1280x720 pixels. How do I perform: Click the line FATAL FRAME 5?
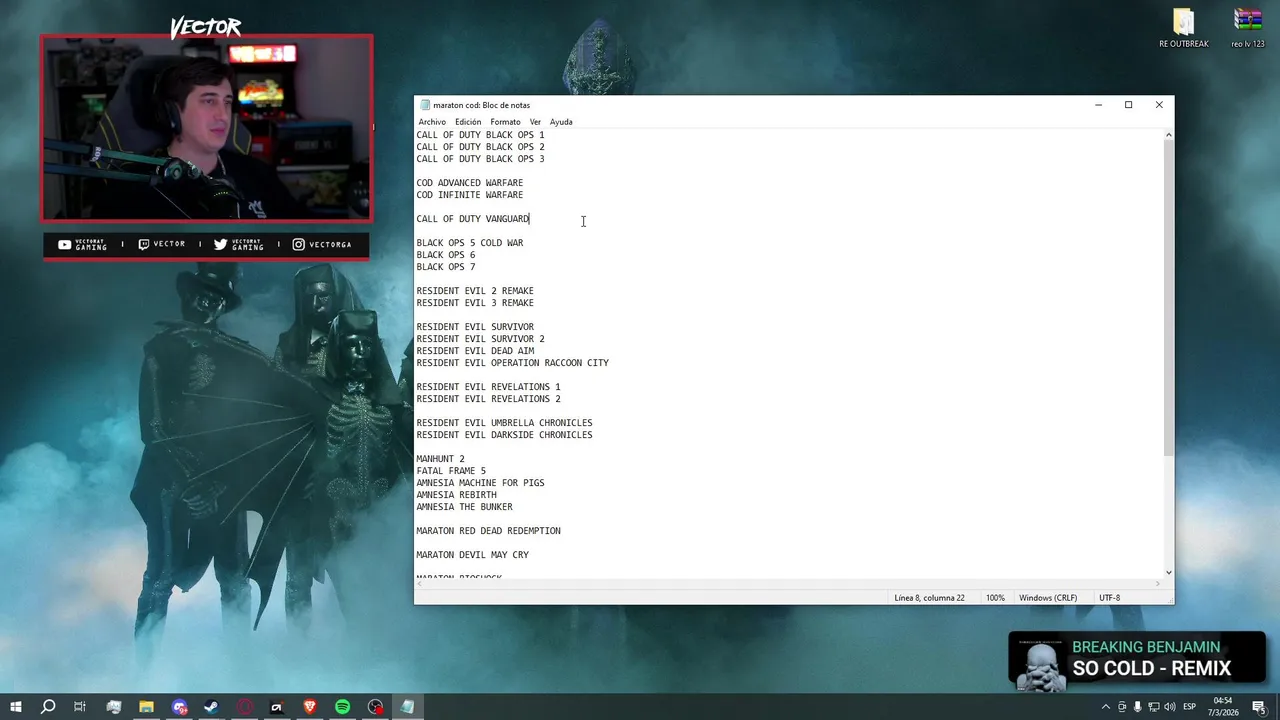451,471
